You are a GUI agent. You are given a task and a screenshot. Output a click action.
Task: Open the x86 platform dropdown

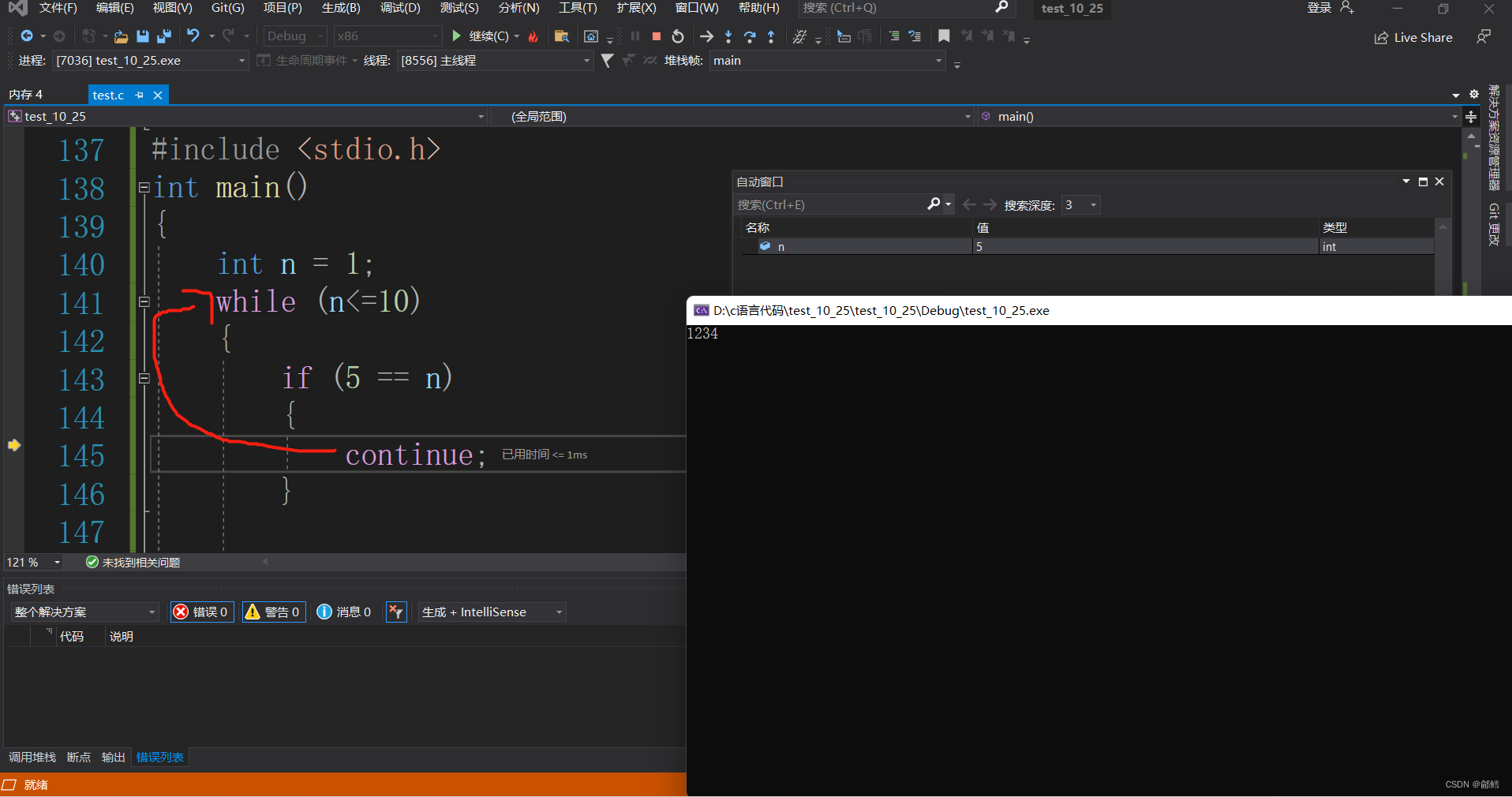(x=387, y=36)
